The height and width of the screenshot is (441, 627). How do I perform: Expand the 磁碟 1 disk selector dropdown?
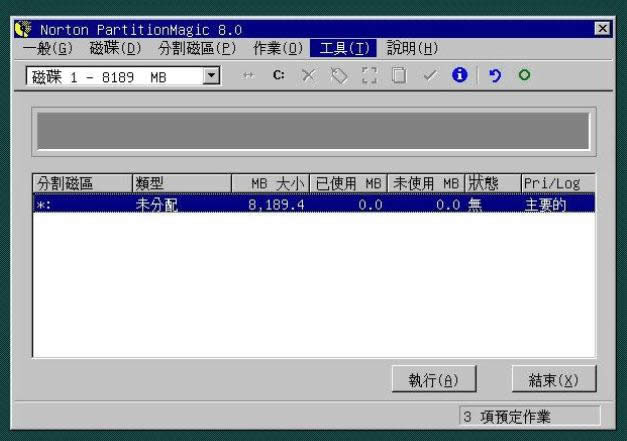(x=211, y=76)
